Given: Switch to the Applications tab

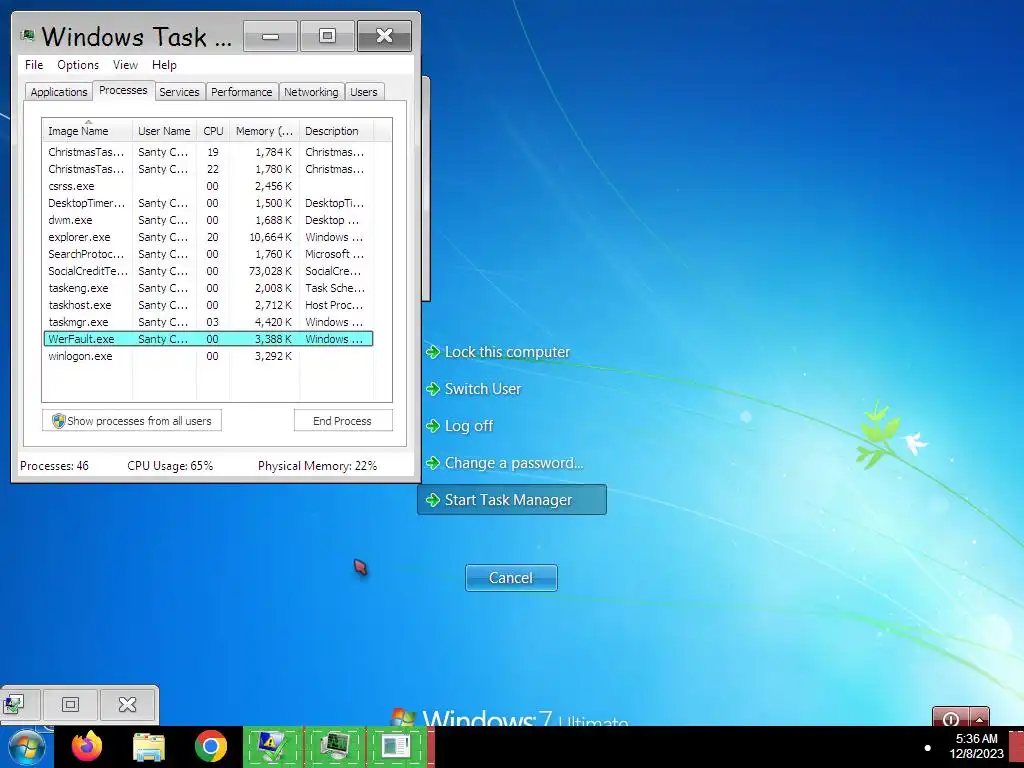Looking at the screenshot, I should pyautogui.click(x=59, y=92).
